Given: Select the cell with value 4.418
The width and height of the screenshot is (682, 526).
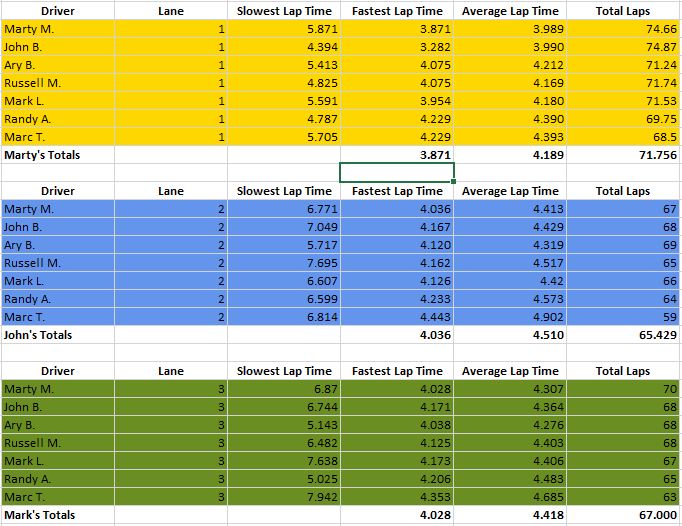Looking at the screenshot, I should tap(510, 515).
